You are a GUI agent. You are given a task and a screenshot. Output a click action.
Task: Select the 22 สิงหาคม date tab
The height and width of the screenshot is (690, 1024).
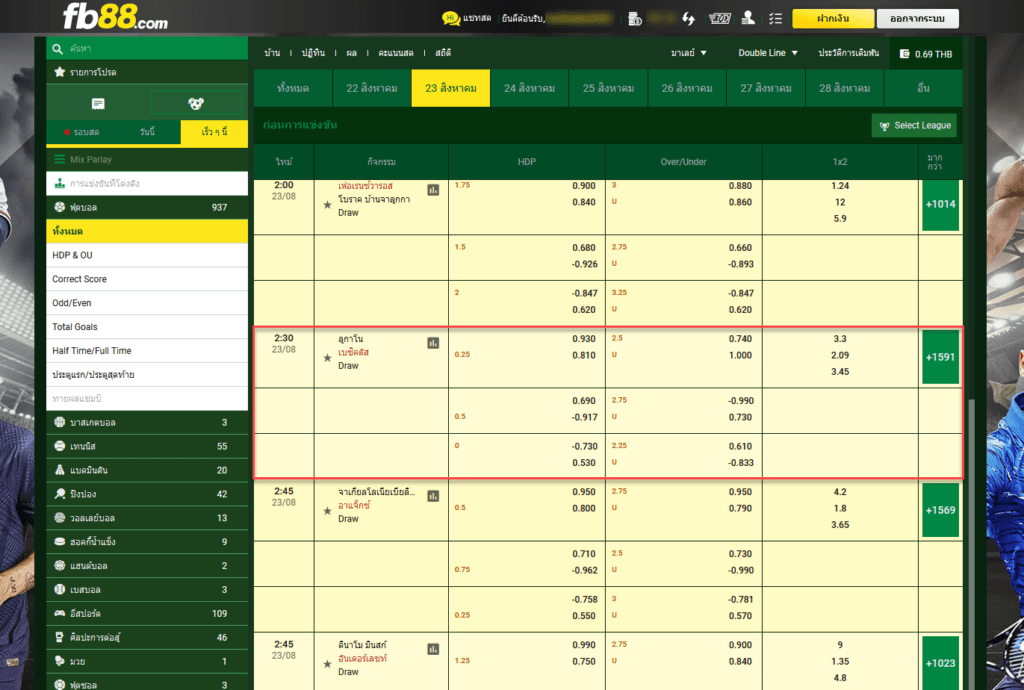372,88
